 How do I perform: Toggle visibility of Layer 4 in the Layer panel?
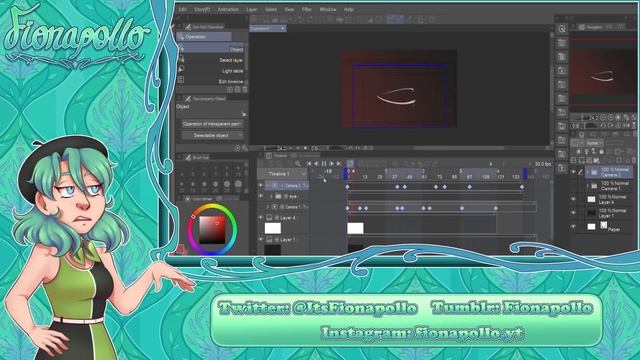coord(573,199)
